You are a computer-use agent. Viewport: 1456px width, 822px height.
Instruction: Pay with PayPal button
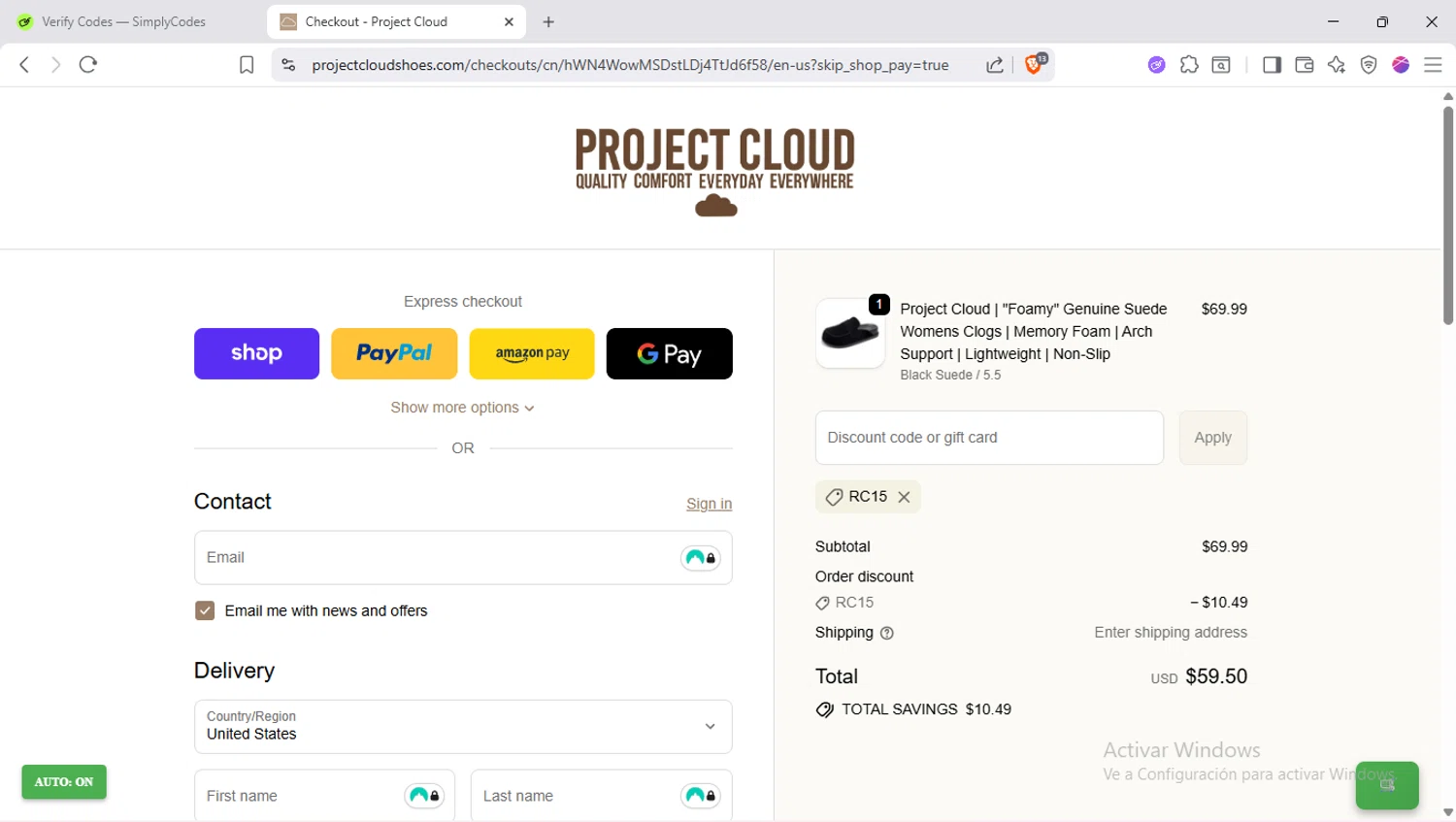pyautogui.click(x=394, y=353)
